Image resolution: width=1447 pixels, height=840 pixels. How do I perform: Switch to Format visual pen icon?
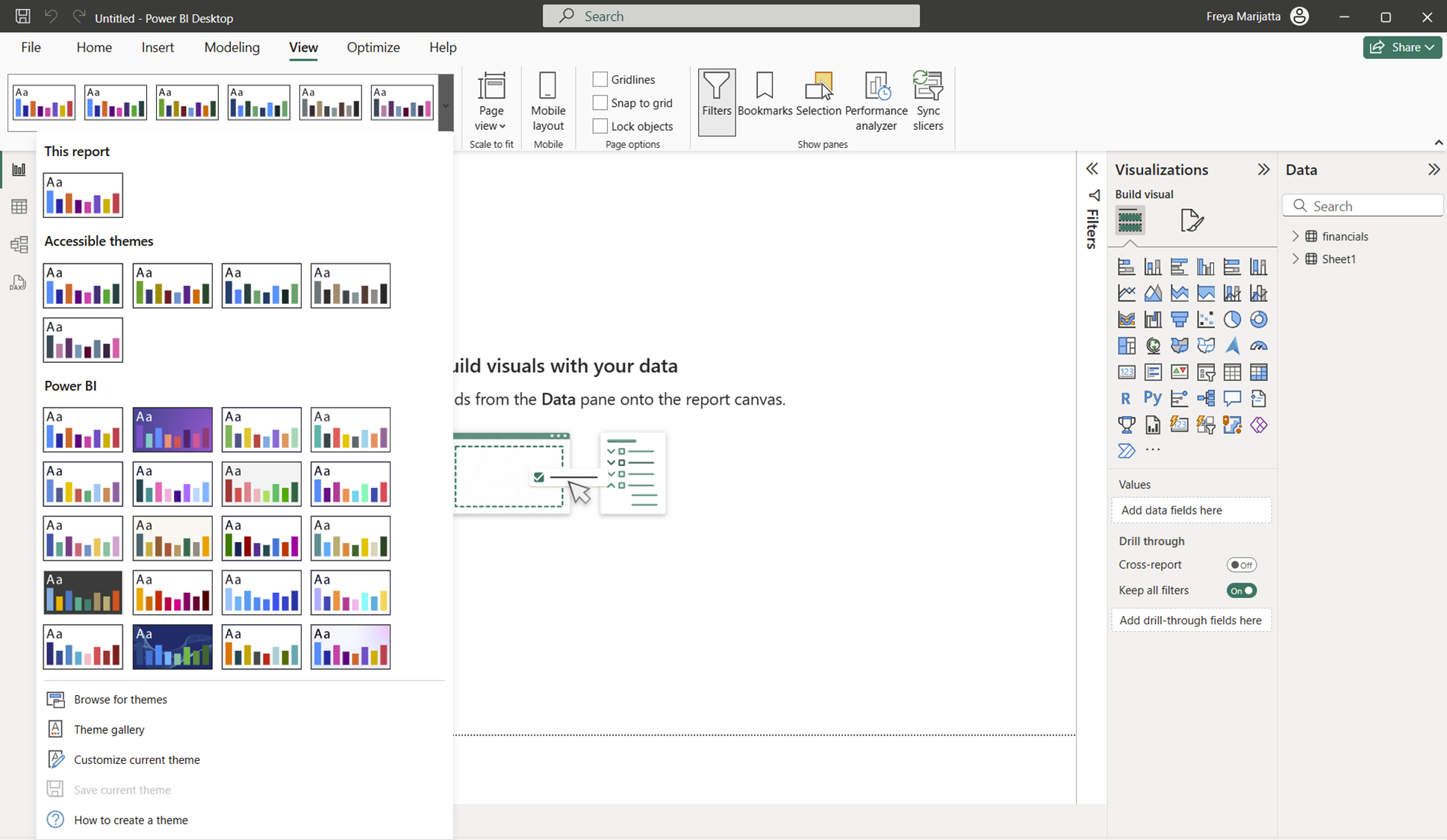pos(1192,220)
